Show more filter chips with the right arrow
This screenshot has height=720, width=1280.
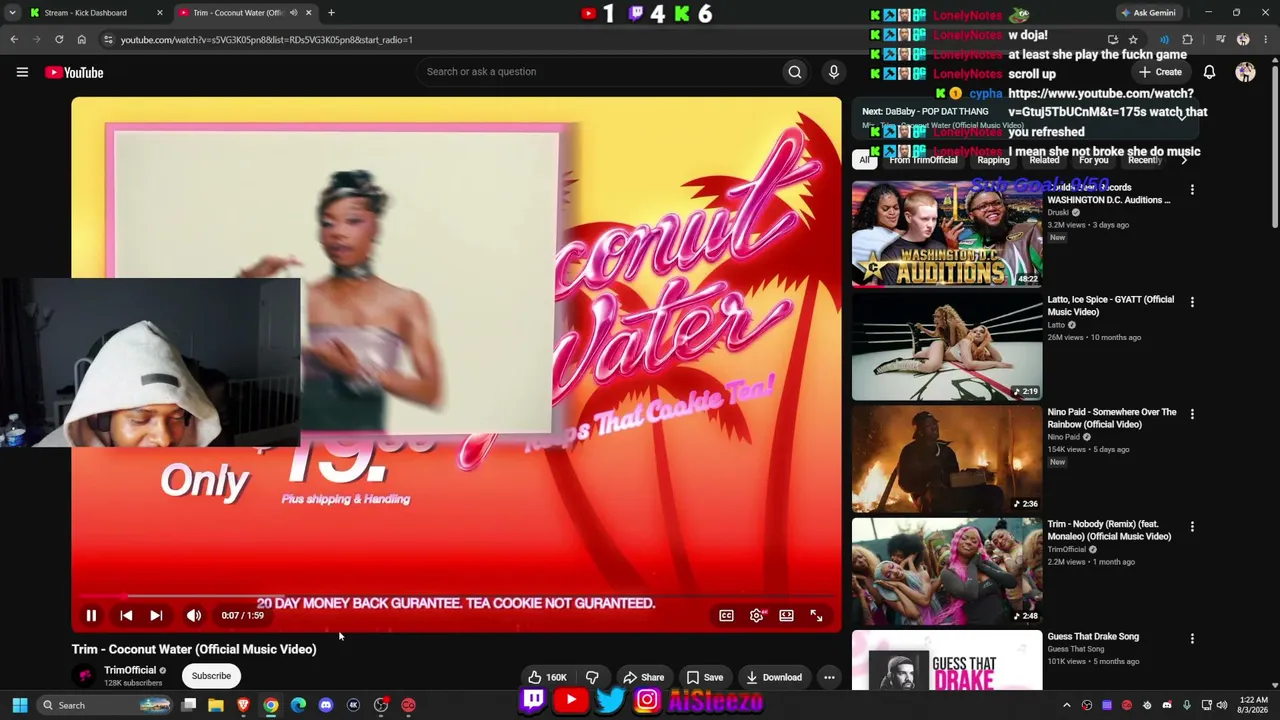tap(1184, 160)
